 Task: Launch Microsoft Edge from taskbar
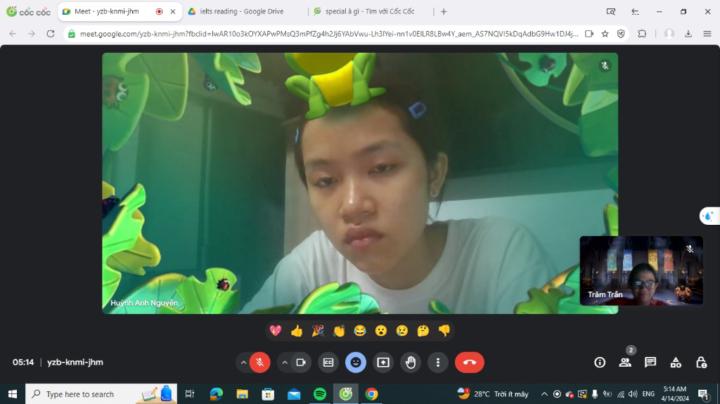pos(216,394)
